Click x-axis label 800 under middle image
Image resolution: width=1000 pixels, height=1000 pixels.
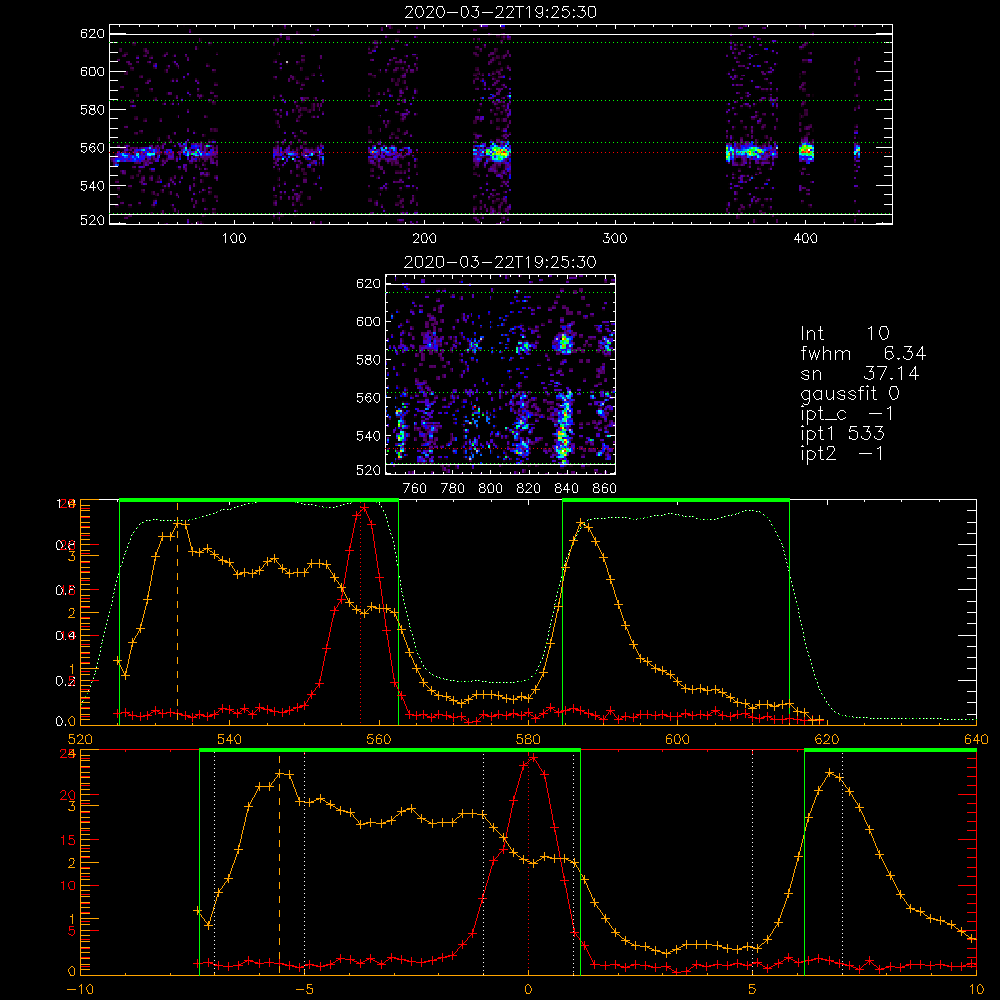(x=490, y=489)
